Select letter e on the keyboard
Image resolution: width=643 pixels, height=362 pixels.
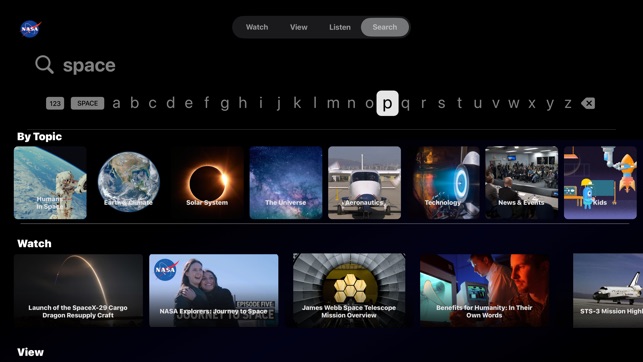[x=189, y=103]
